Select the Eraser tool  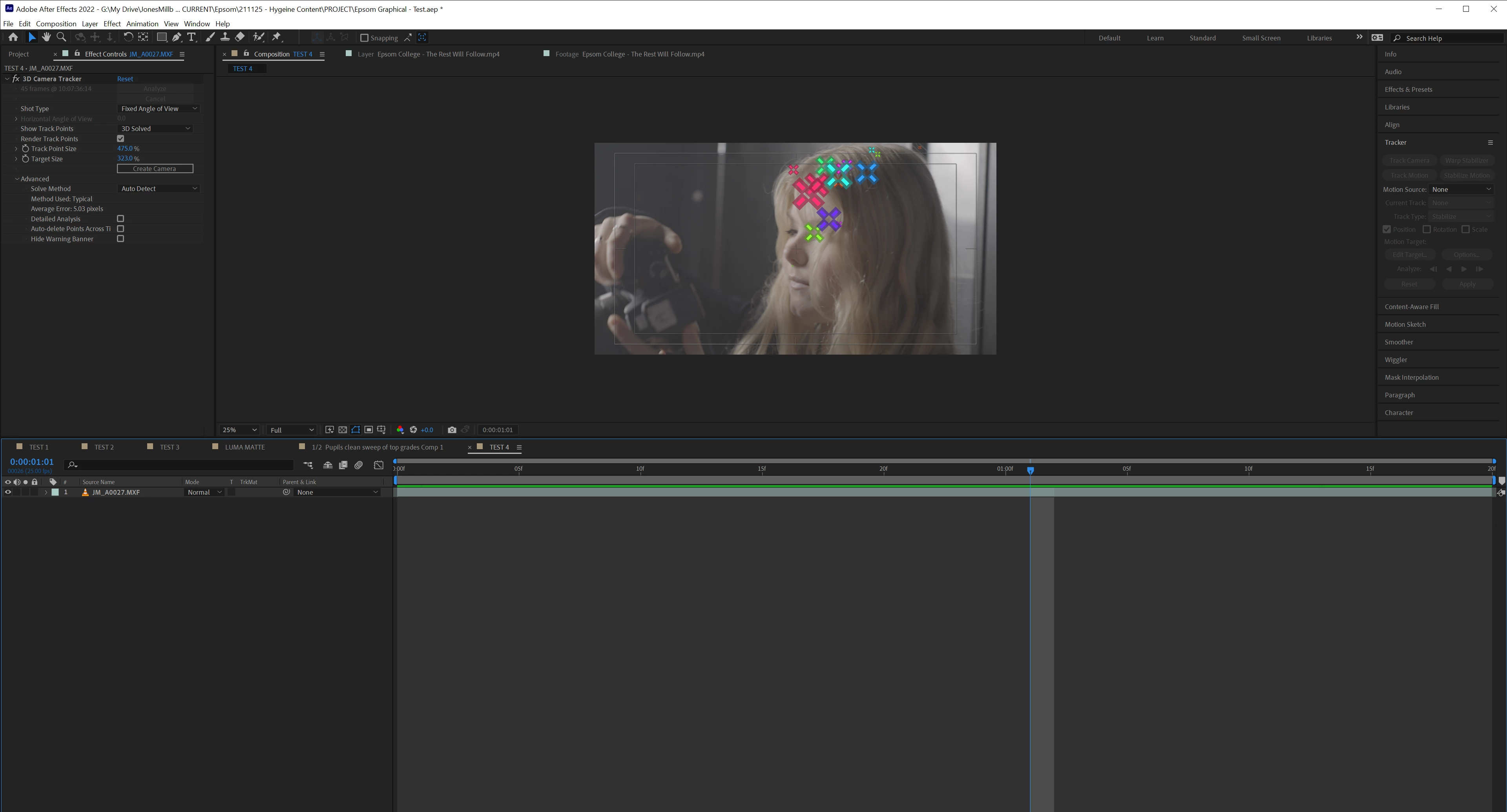[x=240, y=37]
